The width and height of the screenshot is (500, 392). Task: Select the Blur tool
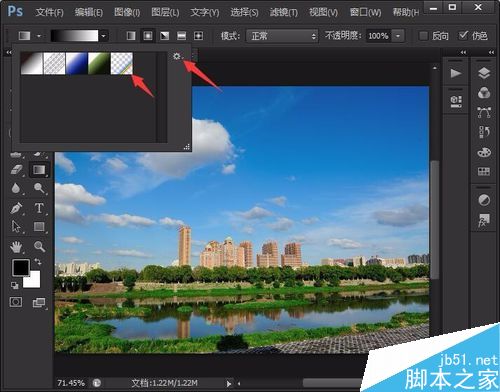[x=16, y=189]
